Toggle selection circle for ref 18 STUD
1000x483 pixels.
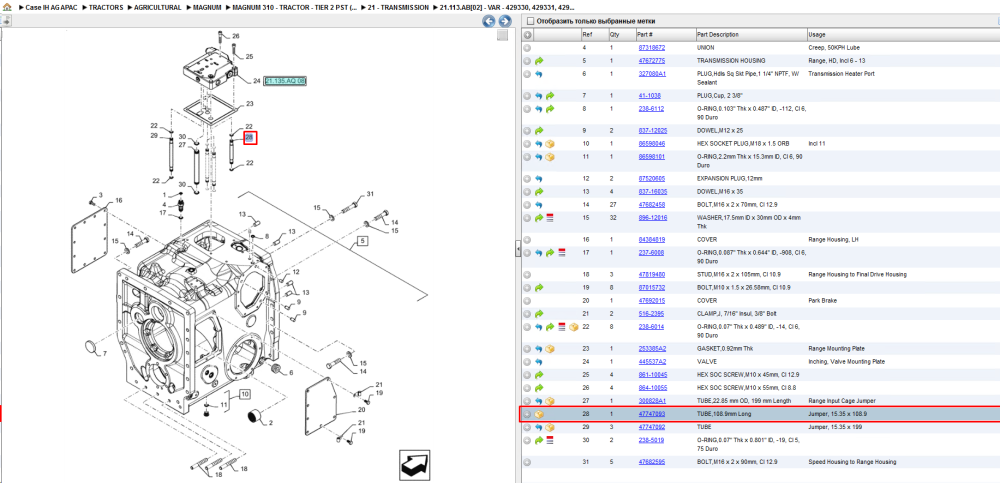coord(527,274)
